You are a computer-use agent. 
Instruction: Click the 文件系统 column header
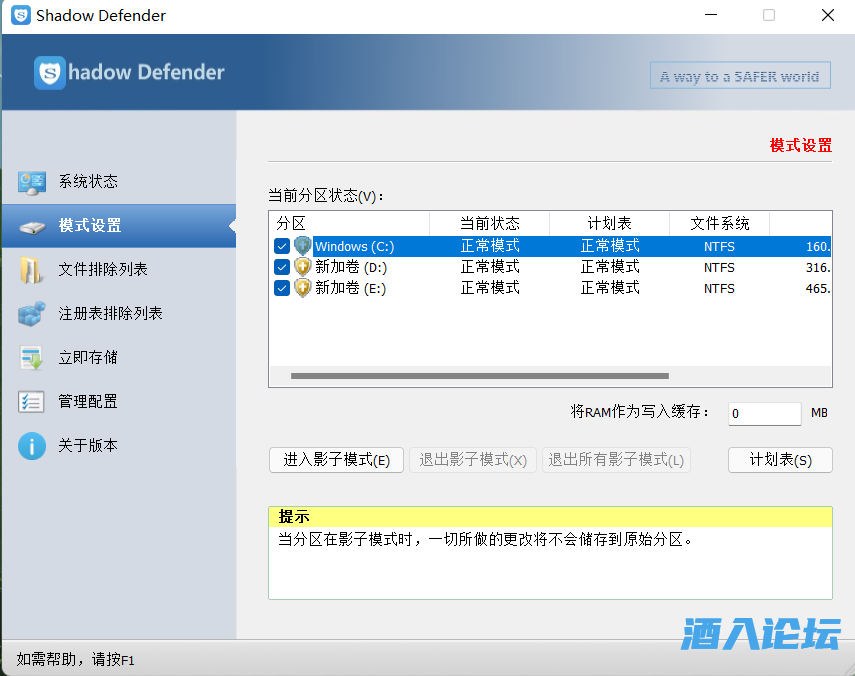point(719,223)
